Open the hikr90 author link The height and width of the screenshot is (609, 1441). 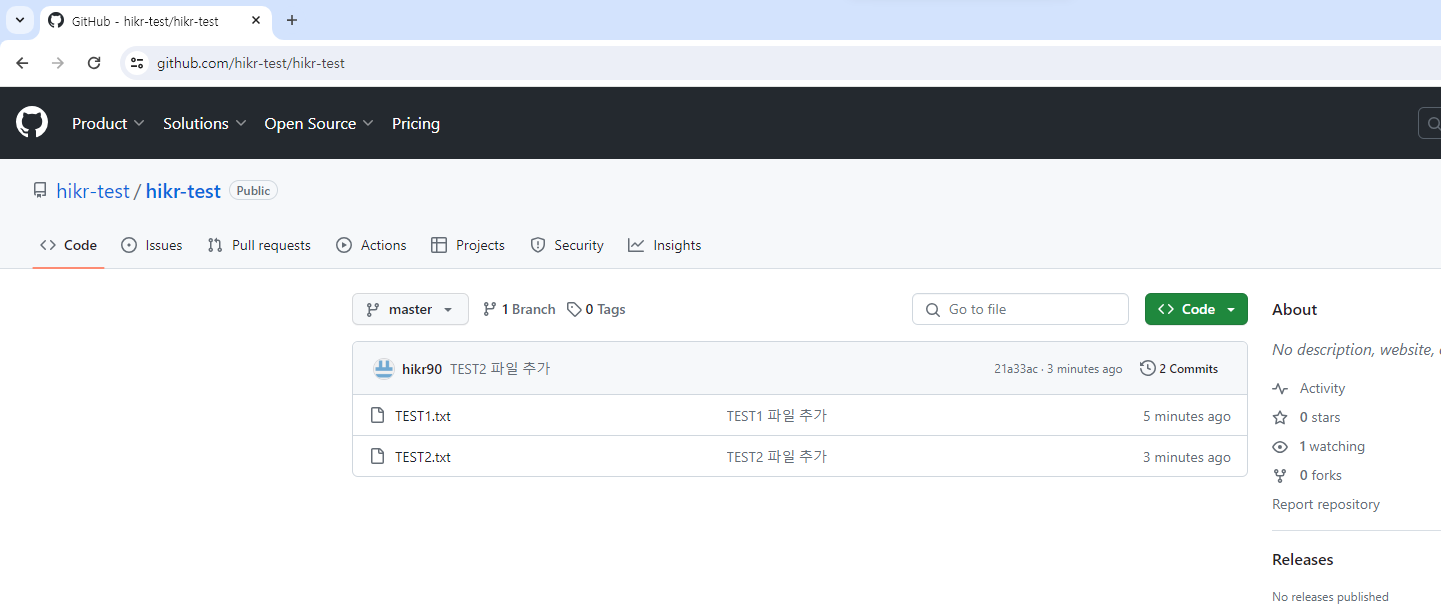click(x=422, y=369)
